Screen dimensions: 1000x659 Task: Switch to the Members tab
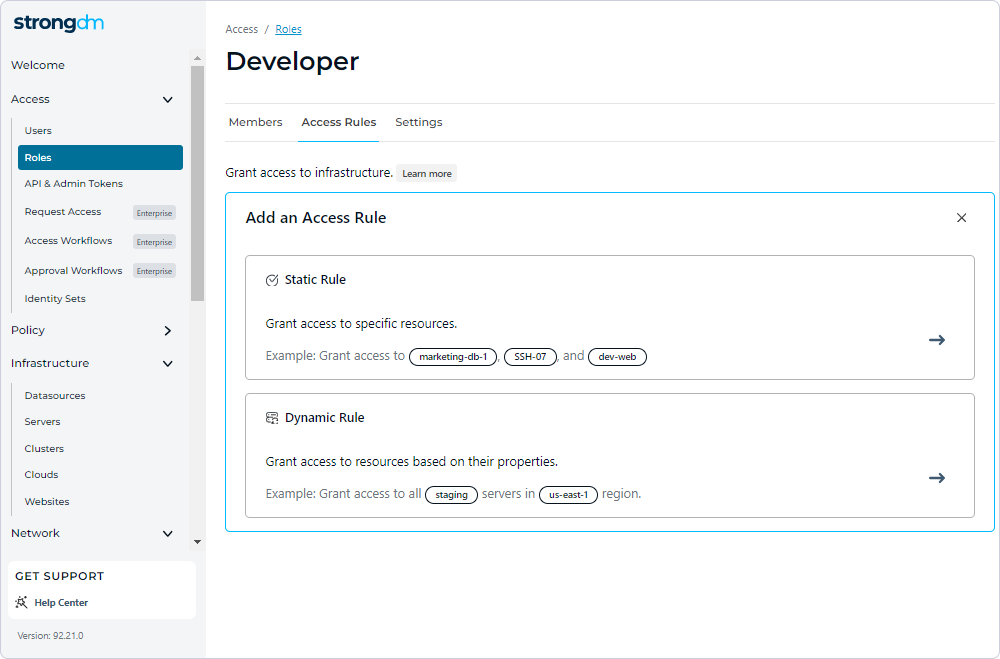tap(255, 122)
